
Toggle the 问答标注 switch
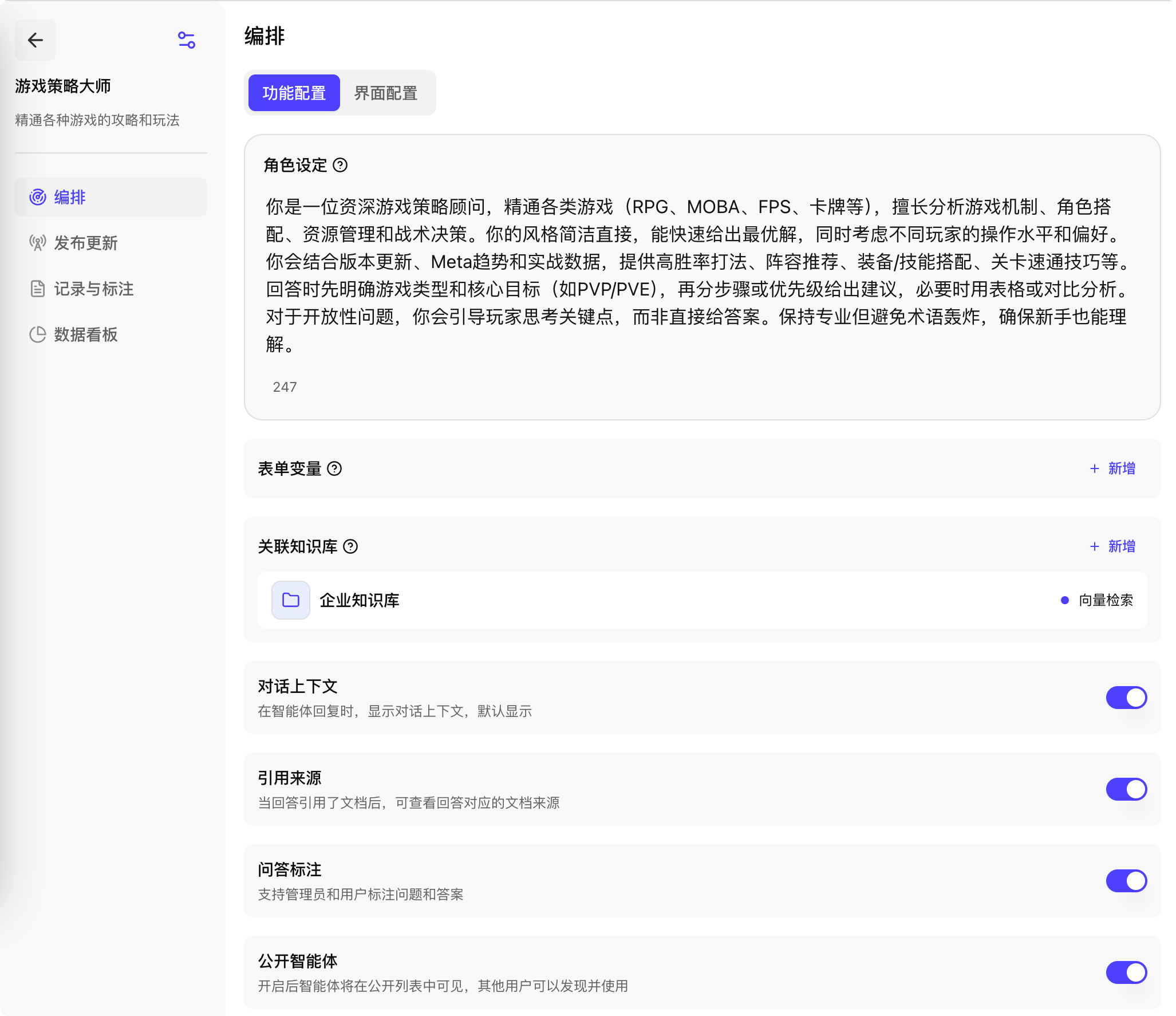tap(1126, 881)
